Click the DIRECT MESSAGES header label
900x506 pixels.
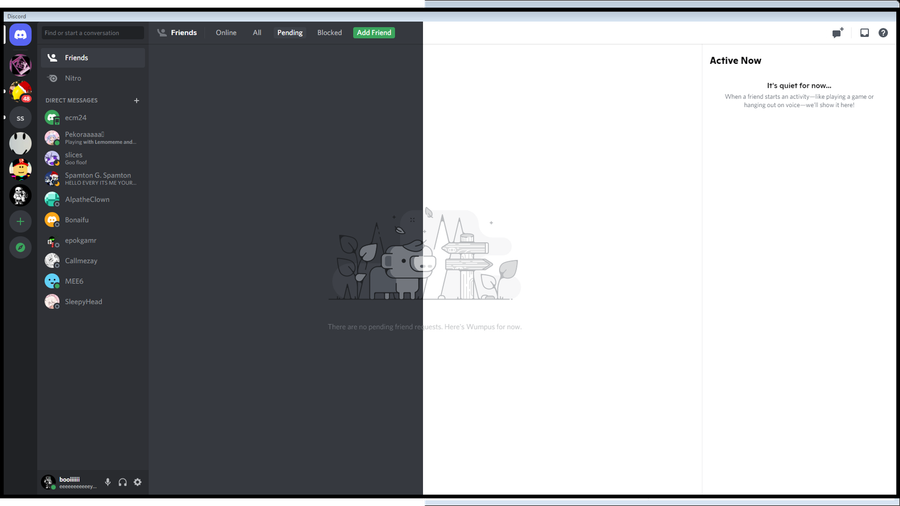coord(72,100)
